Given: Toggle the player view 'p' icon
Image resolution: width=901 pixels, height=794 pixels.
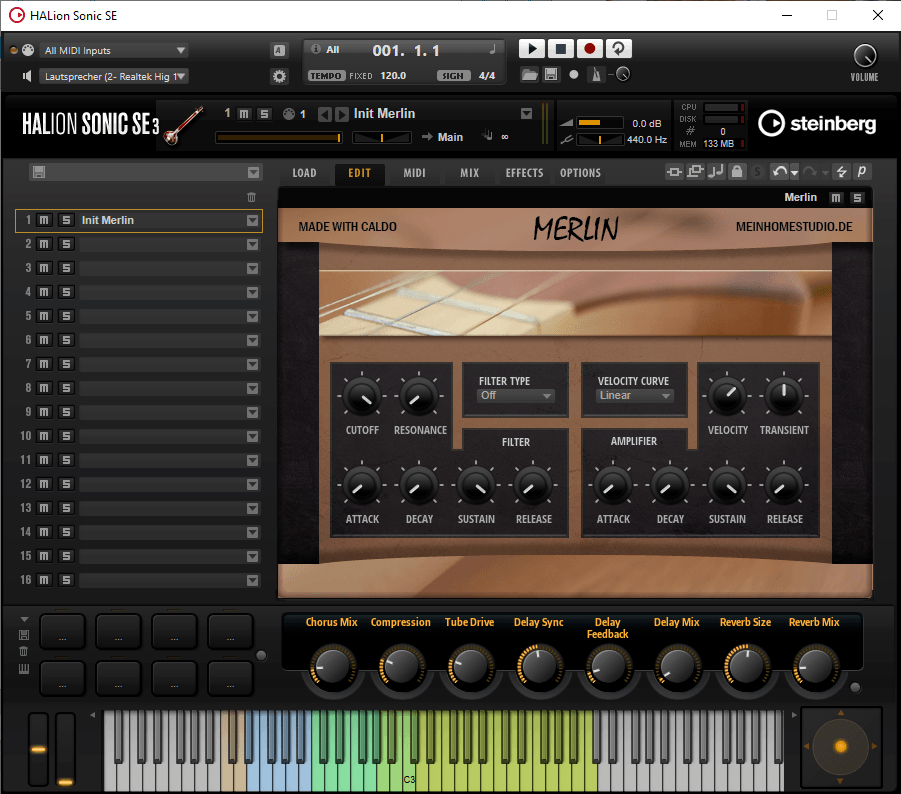Looking at the screenshot, I should [x=861, y=172].
